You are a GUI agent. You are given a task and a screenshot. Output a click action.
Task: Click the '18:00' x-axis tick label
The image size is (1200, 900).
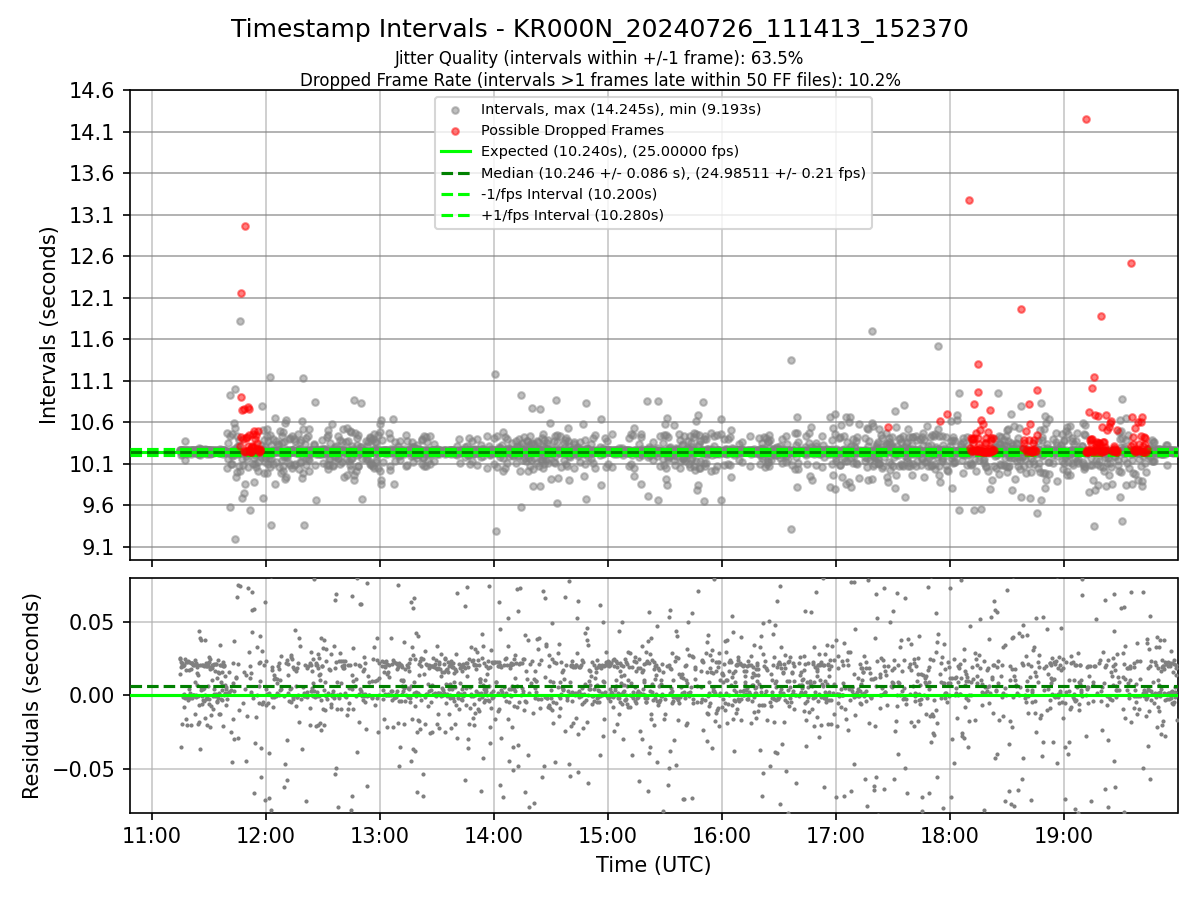click(949, 834)
